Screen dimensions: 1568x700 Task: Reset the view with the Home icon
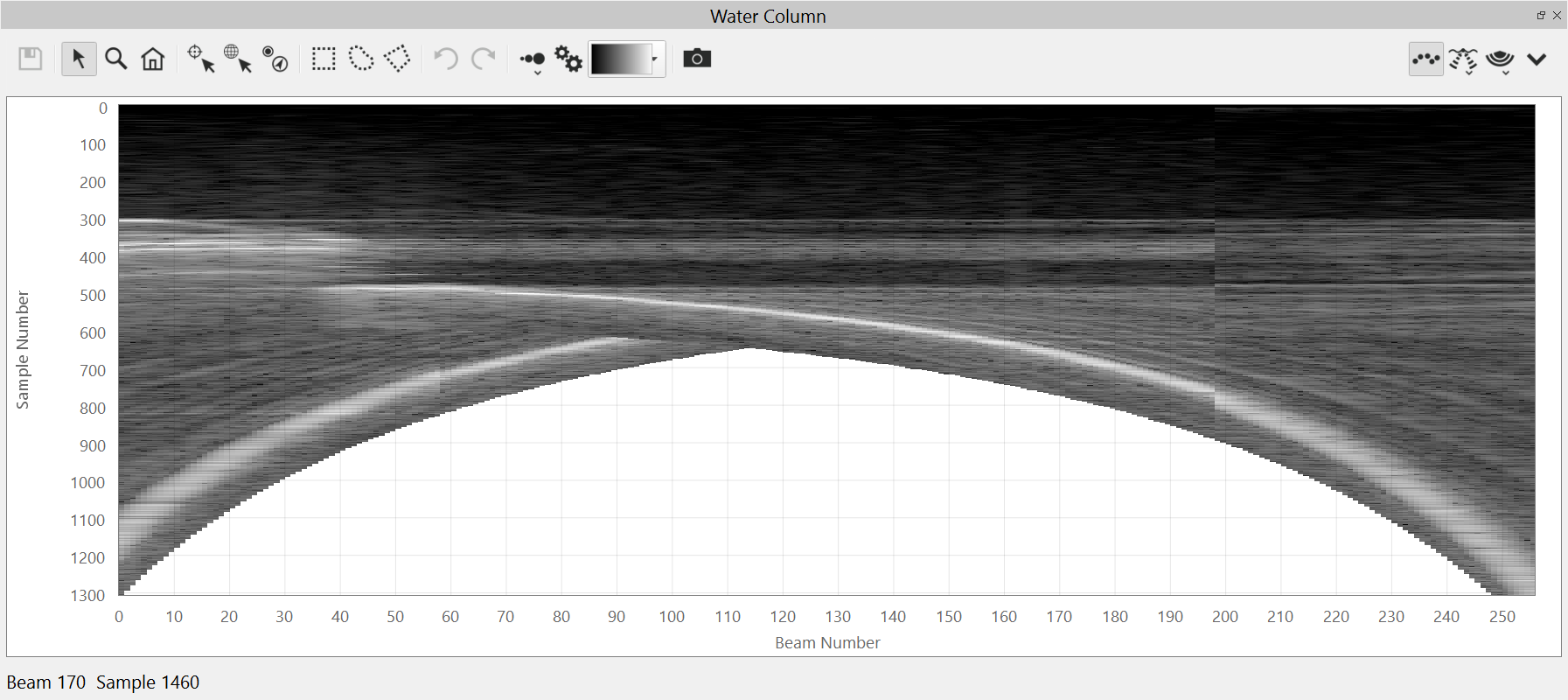(153, 59)
